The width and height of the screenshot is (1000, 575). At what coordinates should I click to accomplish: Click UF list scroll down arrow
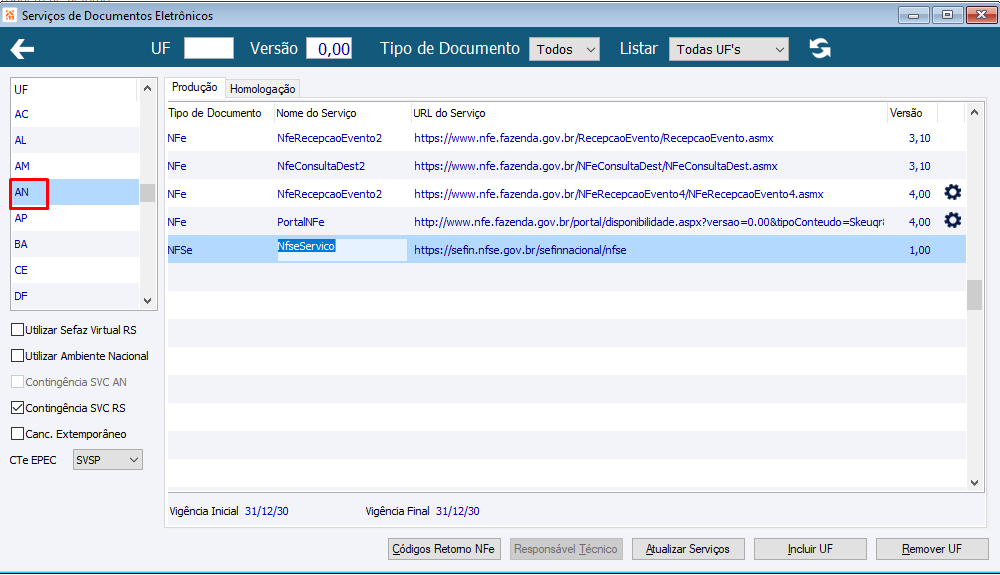147,300
